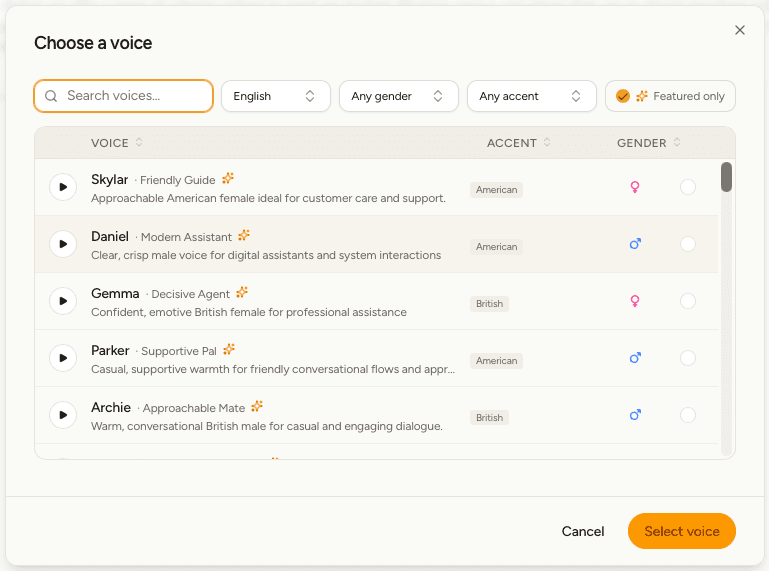Click the Daniel voice name
The image size is (769, 571).
point(110,236)
